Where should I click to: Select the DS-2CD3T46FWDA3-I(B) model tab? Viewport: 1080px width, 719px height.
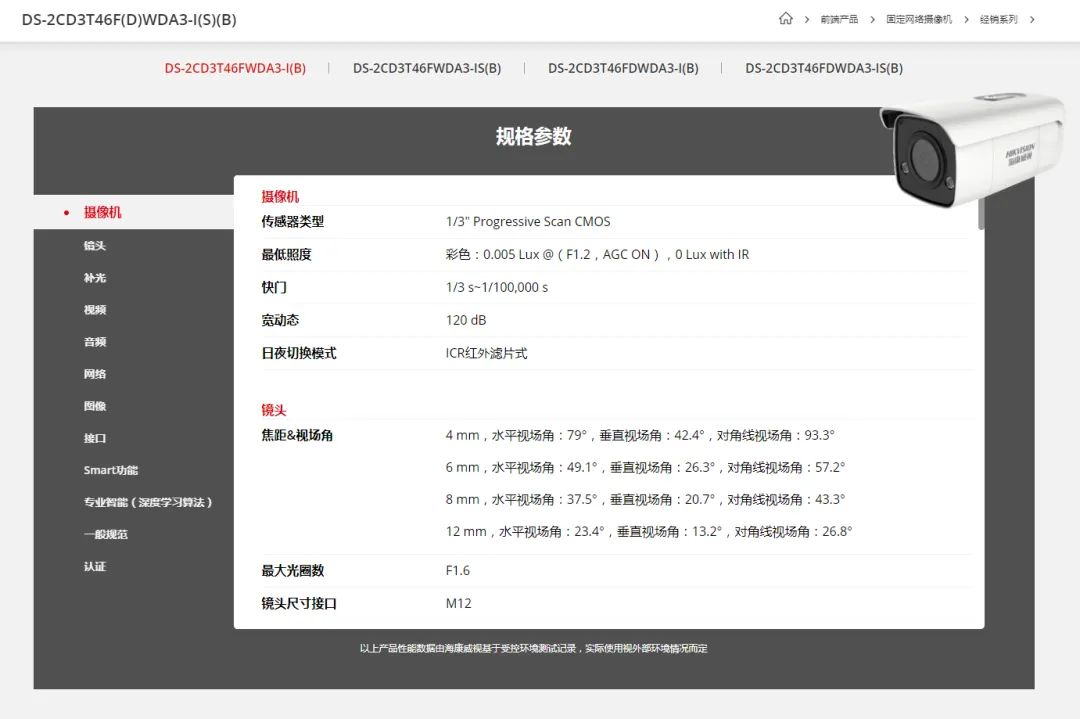coord(235,68)
